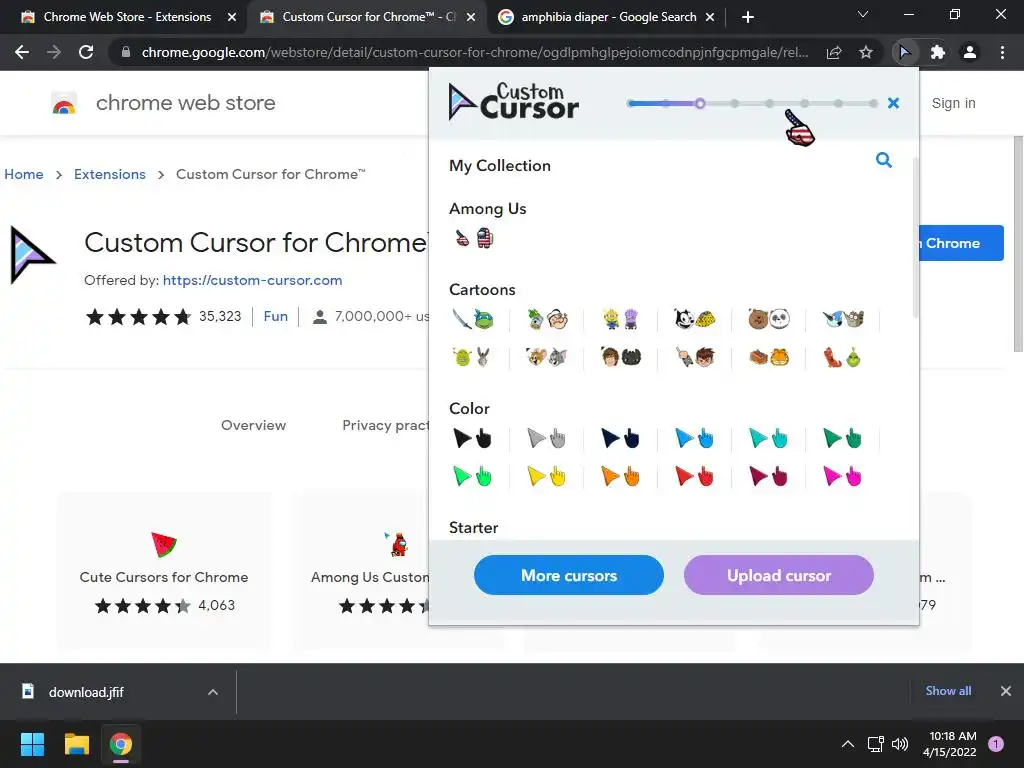Select the Shrek and Donkey cursor pack
This screenshot has height=768, width=1024.
(x=473, y=357)
